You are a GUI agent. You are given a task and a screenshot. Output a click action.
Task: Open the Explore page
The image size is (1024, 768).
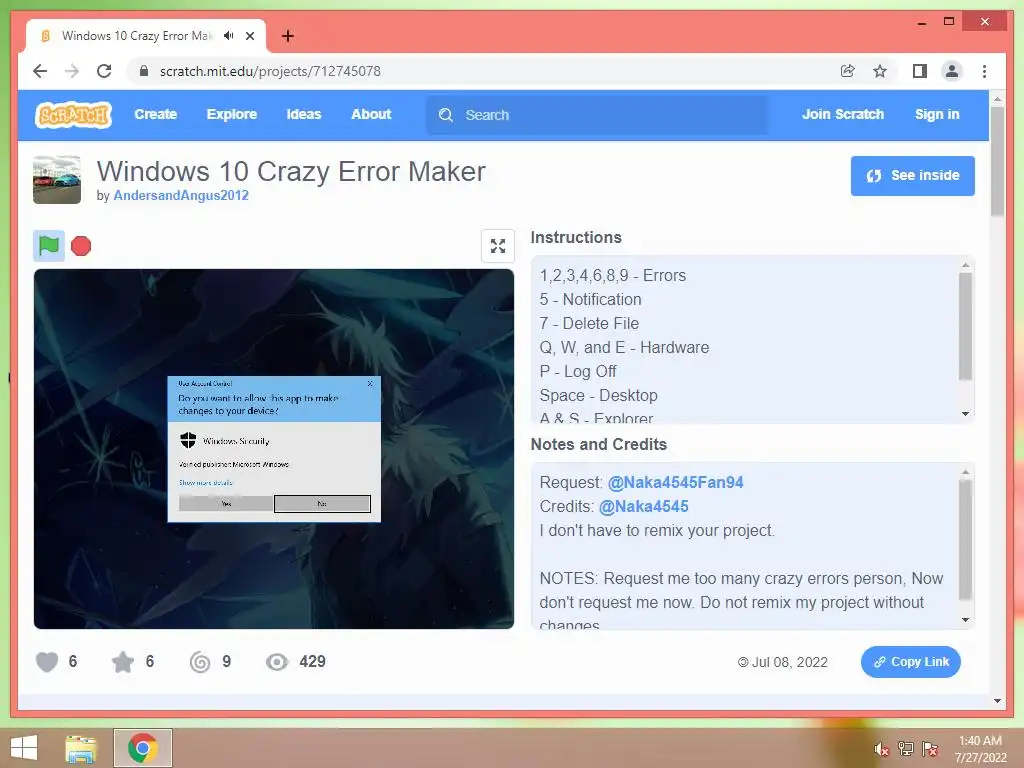click(232, 114)
